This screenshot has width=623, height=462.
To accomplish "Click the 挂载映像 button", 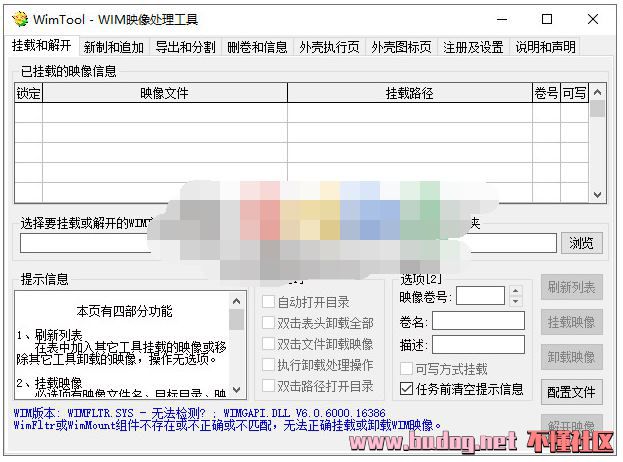I will pyautogui.click(x=572, y=322).
